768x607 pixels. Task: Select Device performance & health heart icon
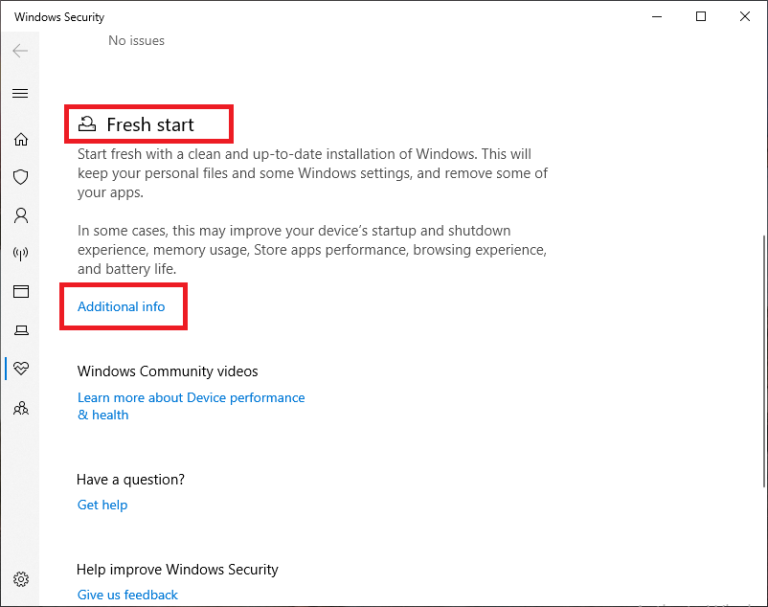pyautogui.click(x=20, y=369)
